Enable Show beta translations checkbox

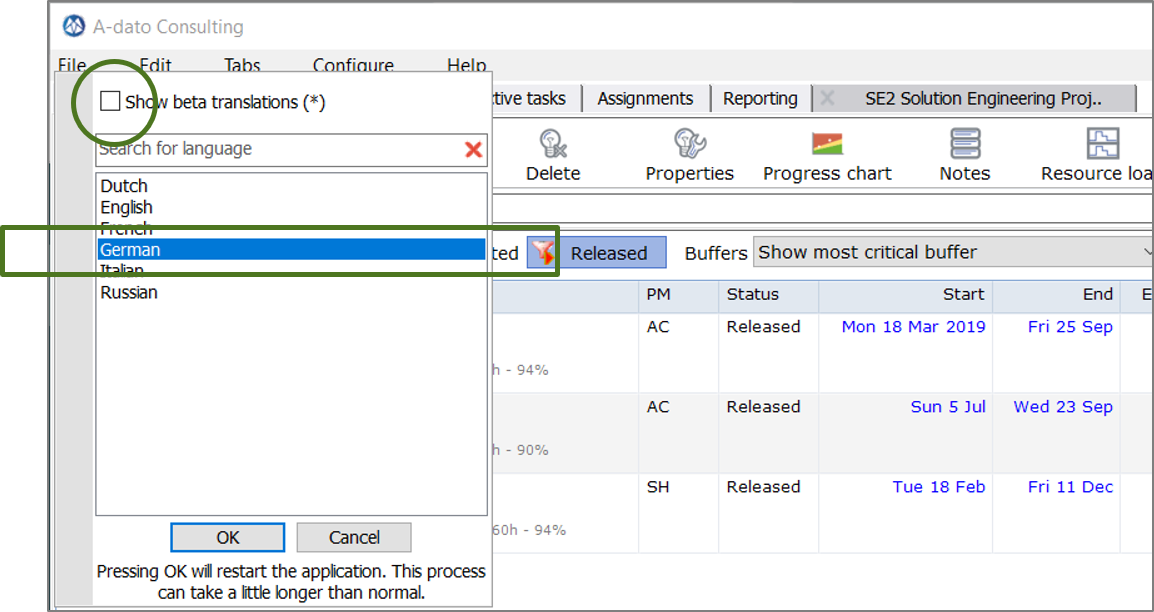[110, 102]
